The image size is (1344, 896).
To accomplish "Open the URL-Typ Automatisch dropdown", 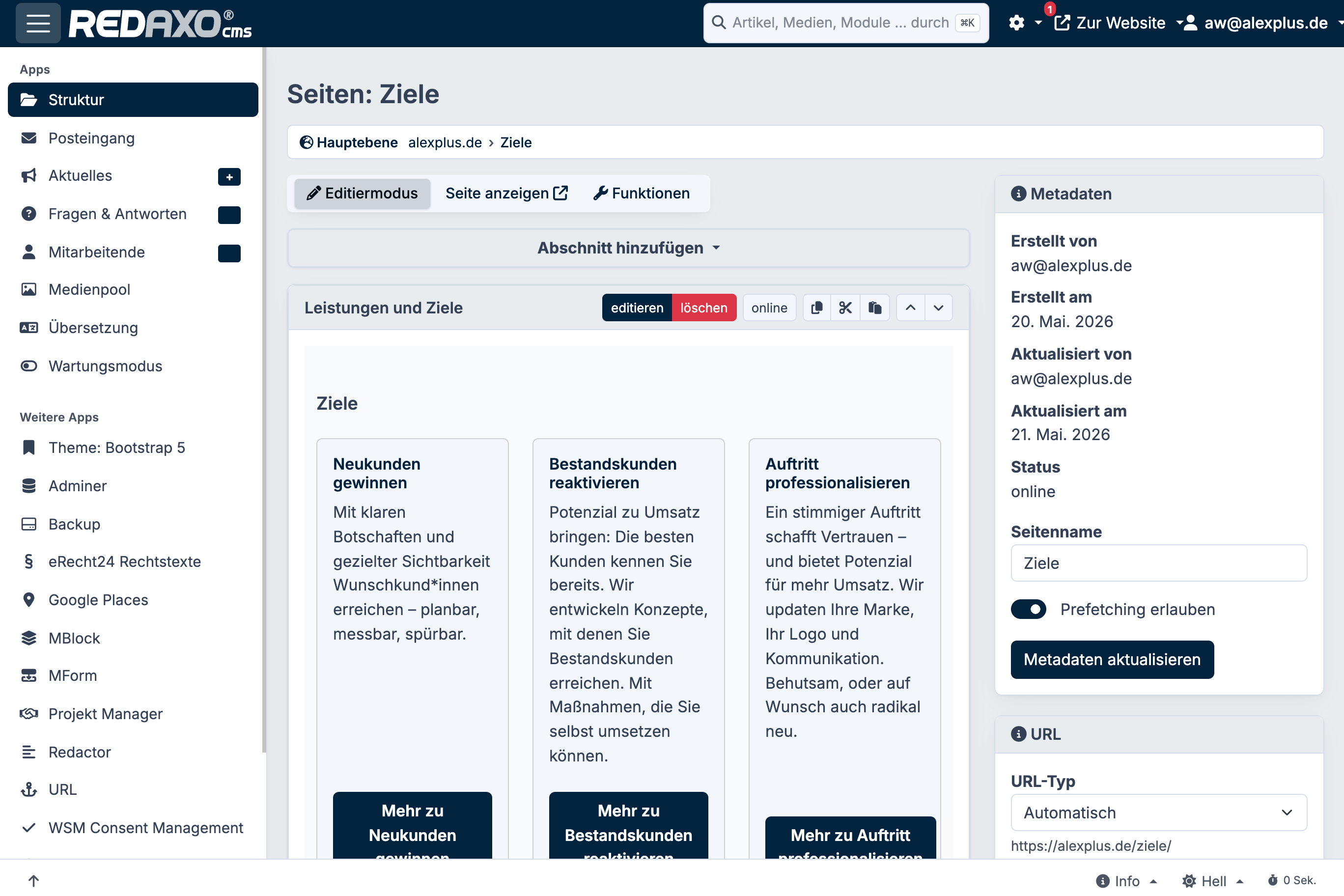I will click(x=1159, y=812).
